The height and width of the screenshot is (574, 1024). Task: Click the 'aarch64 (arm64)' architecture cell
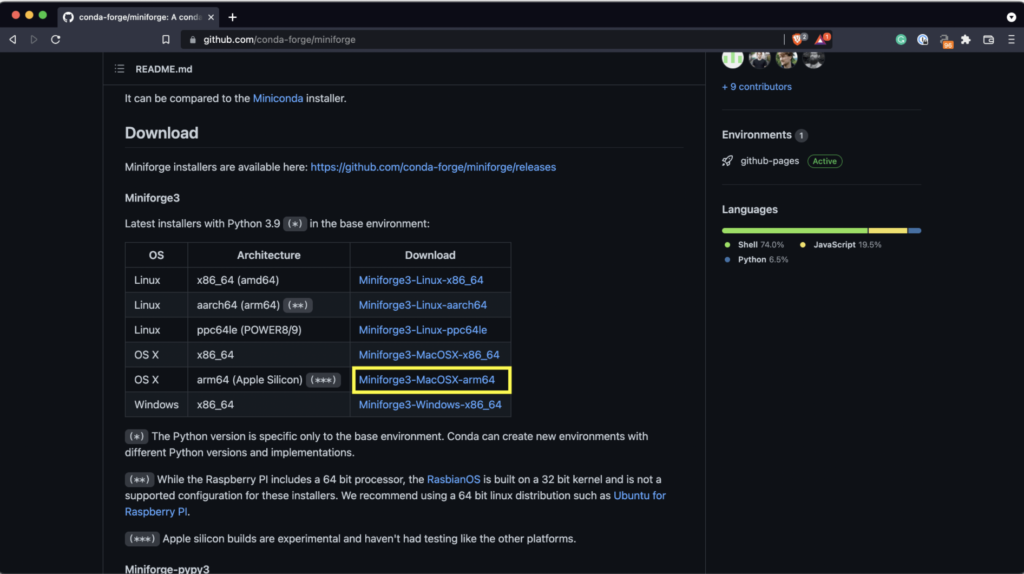(268, 305)
